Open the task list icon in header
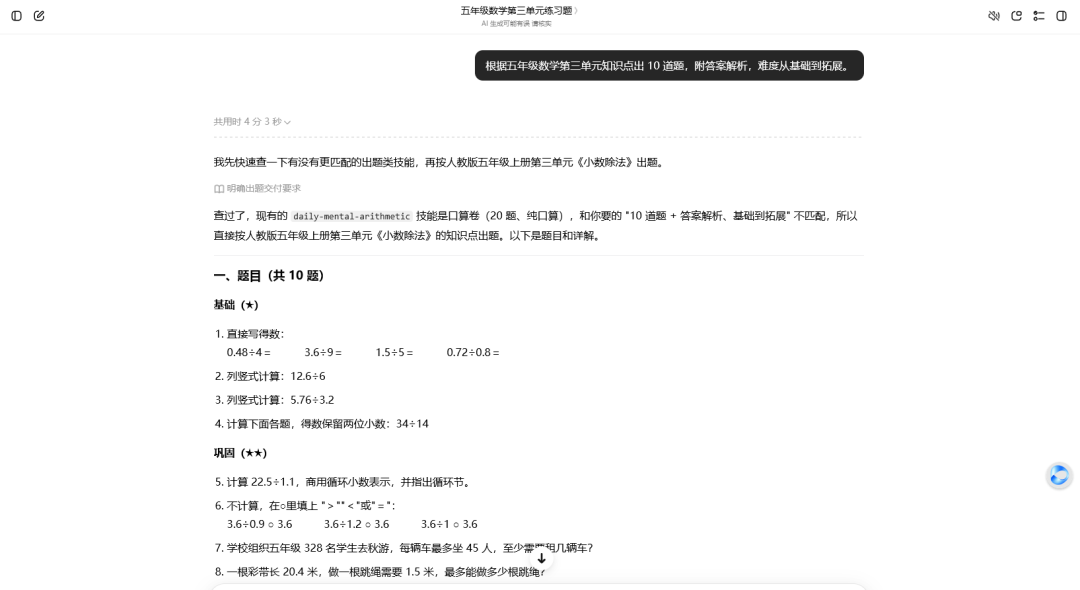This screenshot has height=590, width=1080. point(1039,16)
